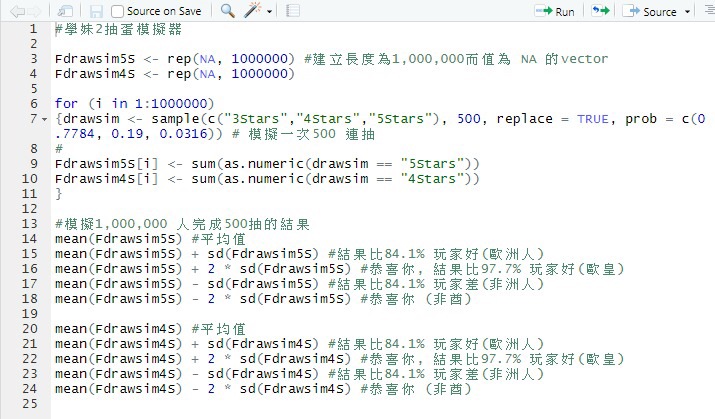Run the current line or selection
Viewport: 715px width, 419px height.
point(554,11)
